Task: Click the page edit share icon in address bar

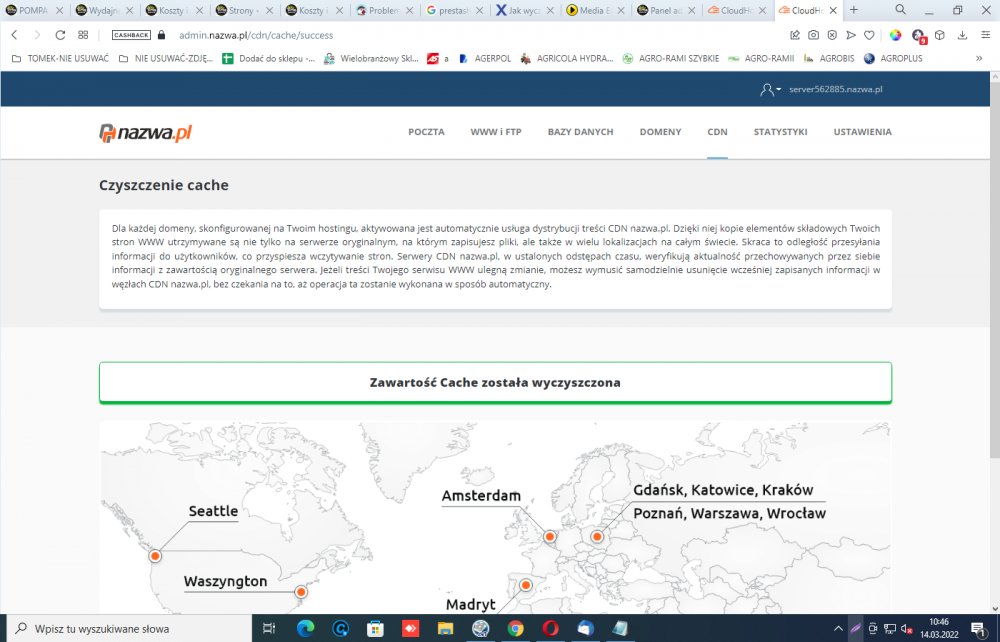Action: pyautogui.click(x=795, y=35)
